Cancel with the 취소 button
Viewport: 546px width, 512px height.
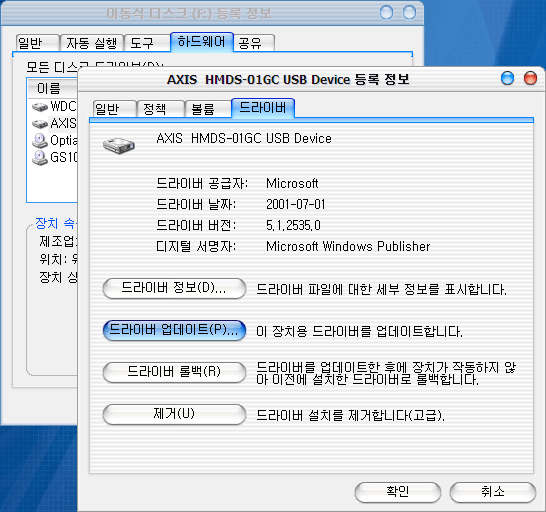click(x=492, y=492)
